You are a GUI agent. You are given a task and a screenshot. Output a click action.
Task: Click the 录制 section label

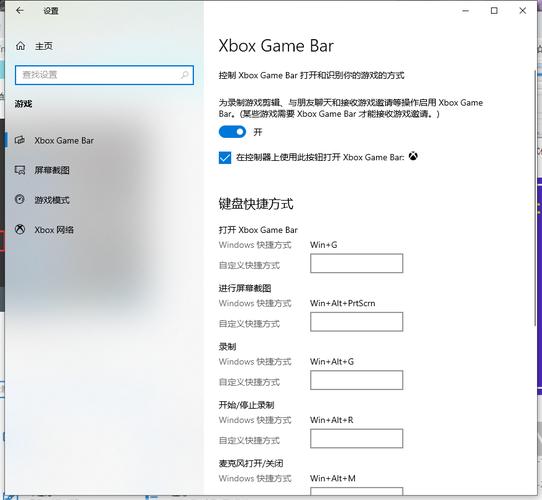[227, 347]
